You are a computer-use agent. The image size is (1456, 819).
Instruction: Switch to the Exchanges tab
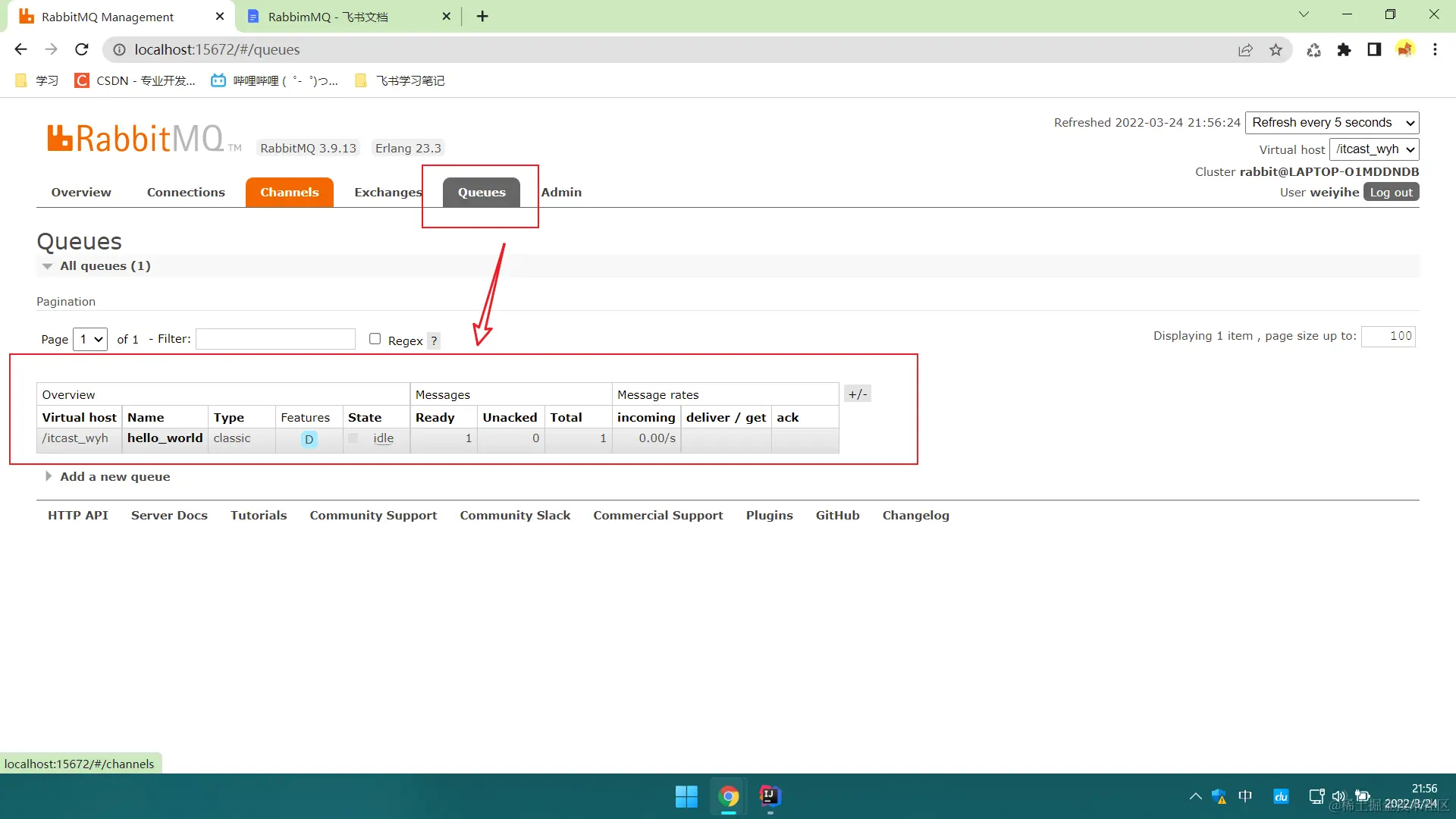tap(388, 193)
